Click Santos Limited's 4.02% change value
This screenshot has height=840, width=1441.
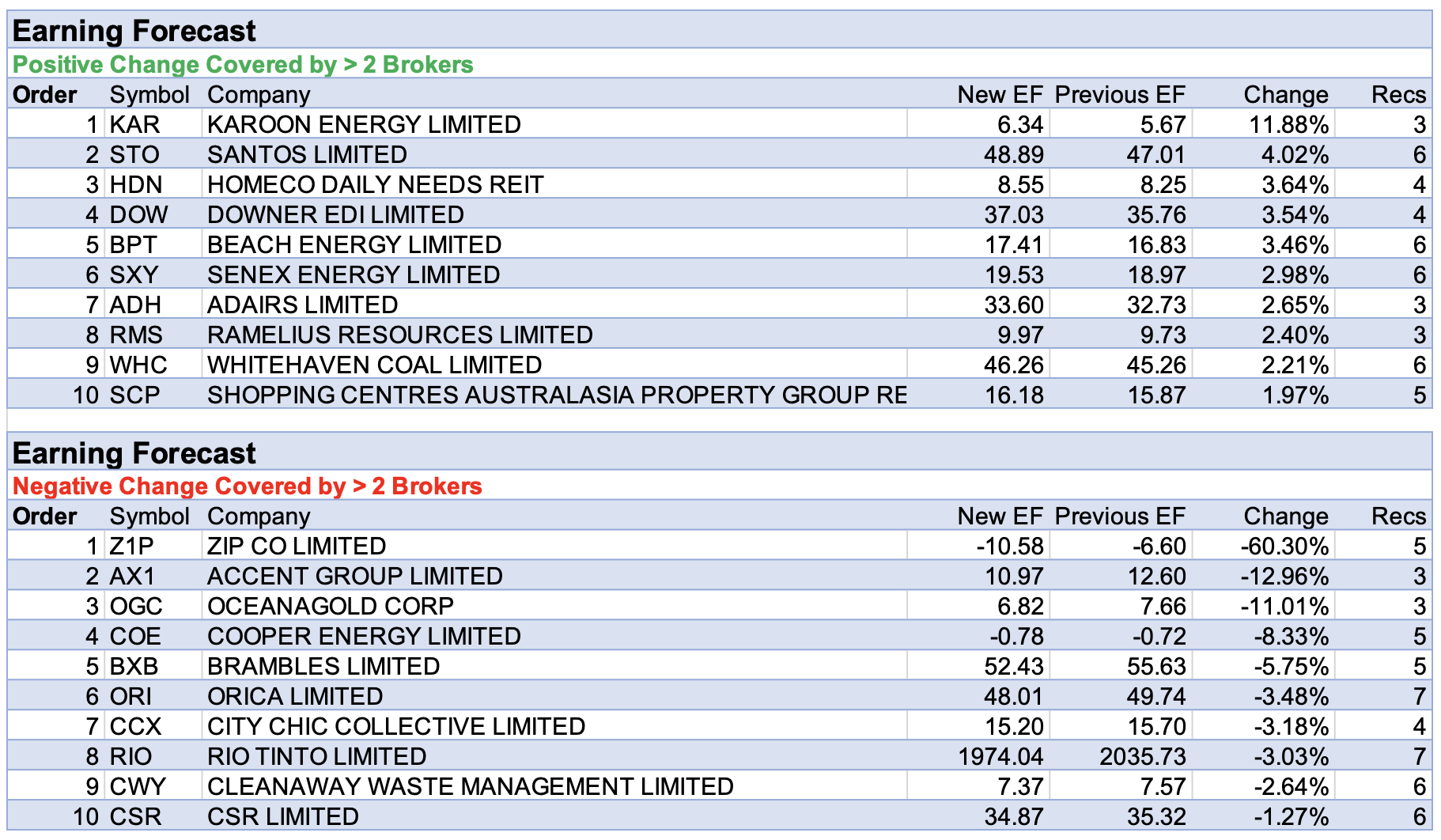coord(1295,154)
